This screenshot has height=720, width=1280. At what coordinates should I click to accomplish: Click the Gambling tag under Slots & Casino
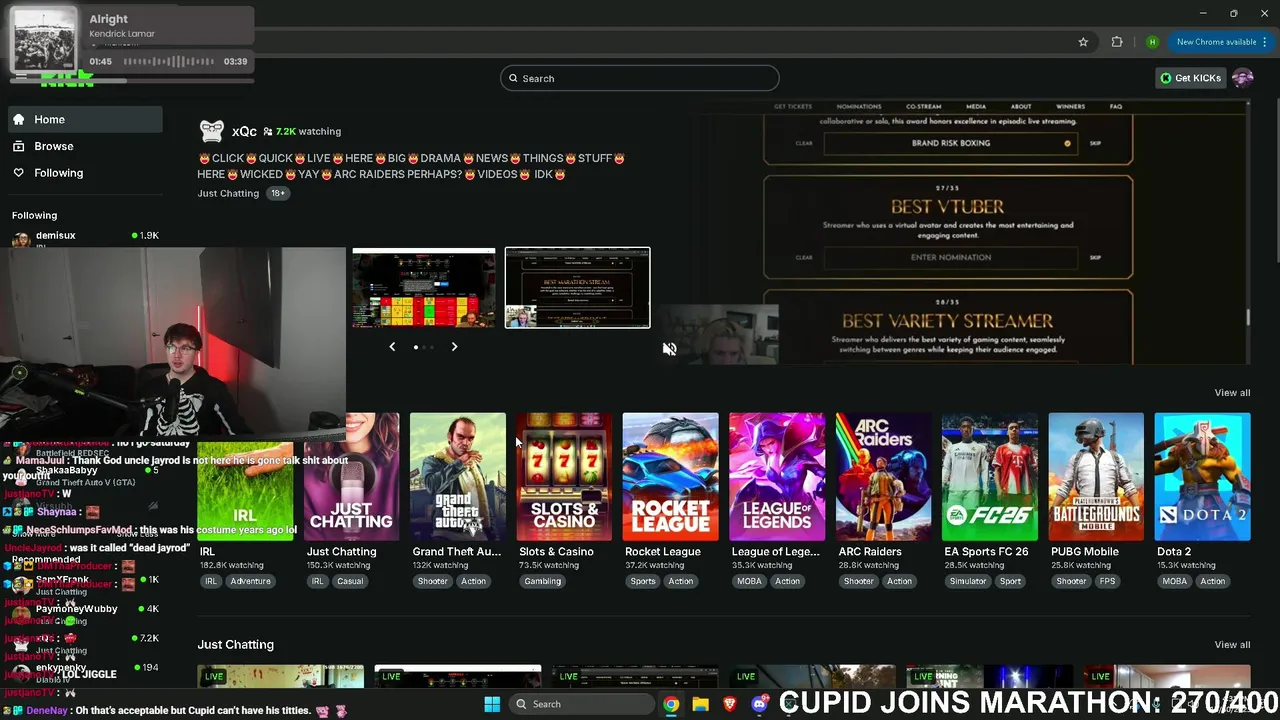pyautogui.click(x=543, y=581)
